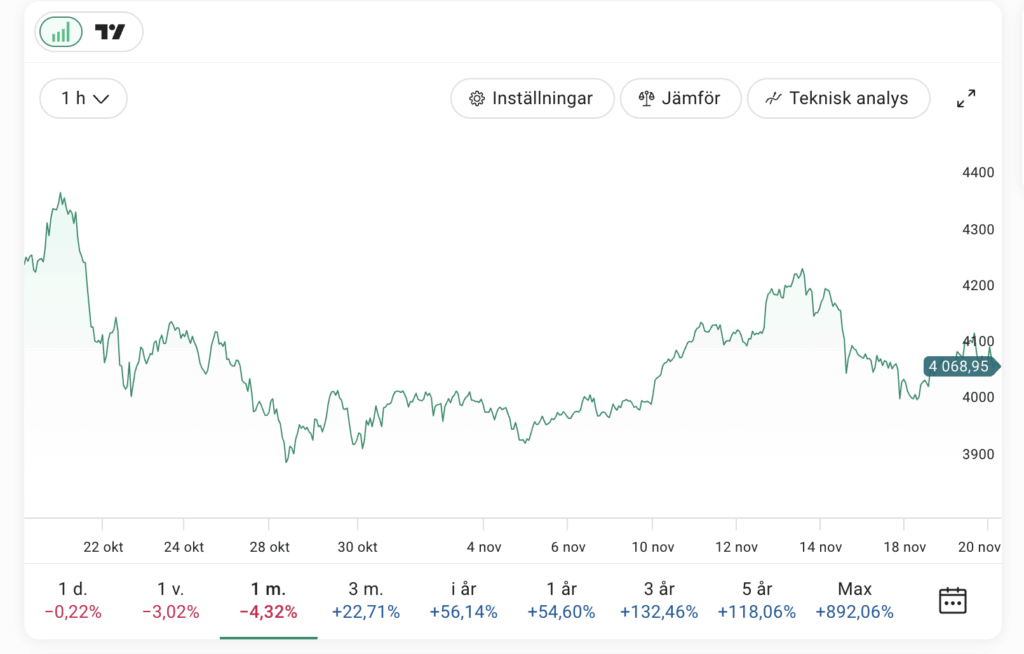Click the scales icon for Jämför
1024x654 pixels.
[646, 99]
